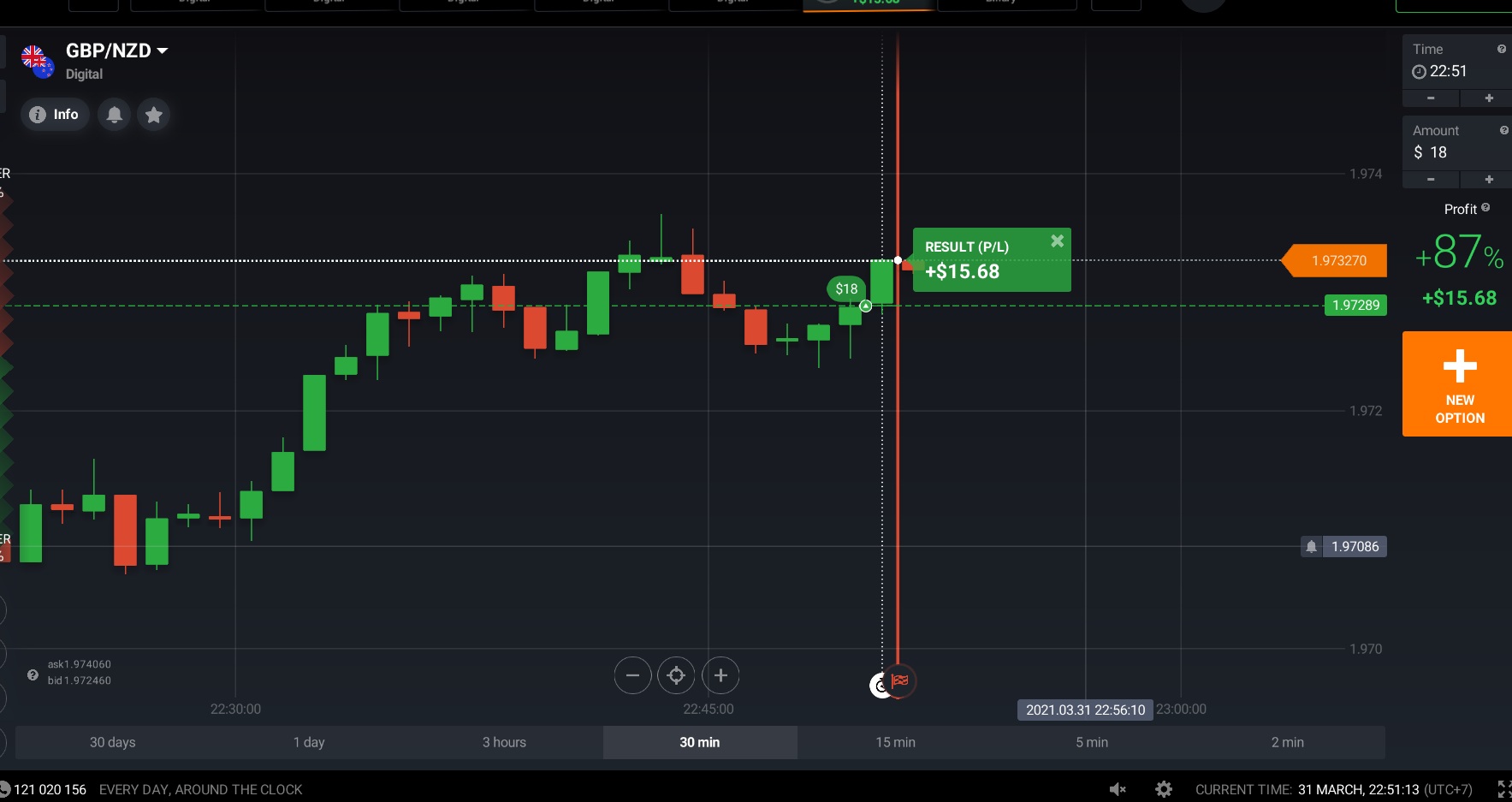1512x802 pixels.
Task: Toggle fullscreen mode icon
Action: (1504, 789)
